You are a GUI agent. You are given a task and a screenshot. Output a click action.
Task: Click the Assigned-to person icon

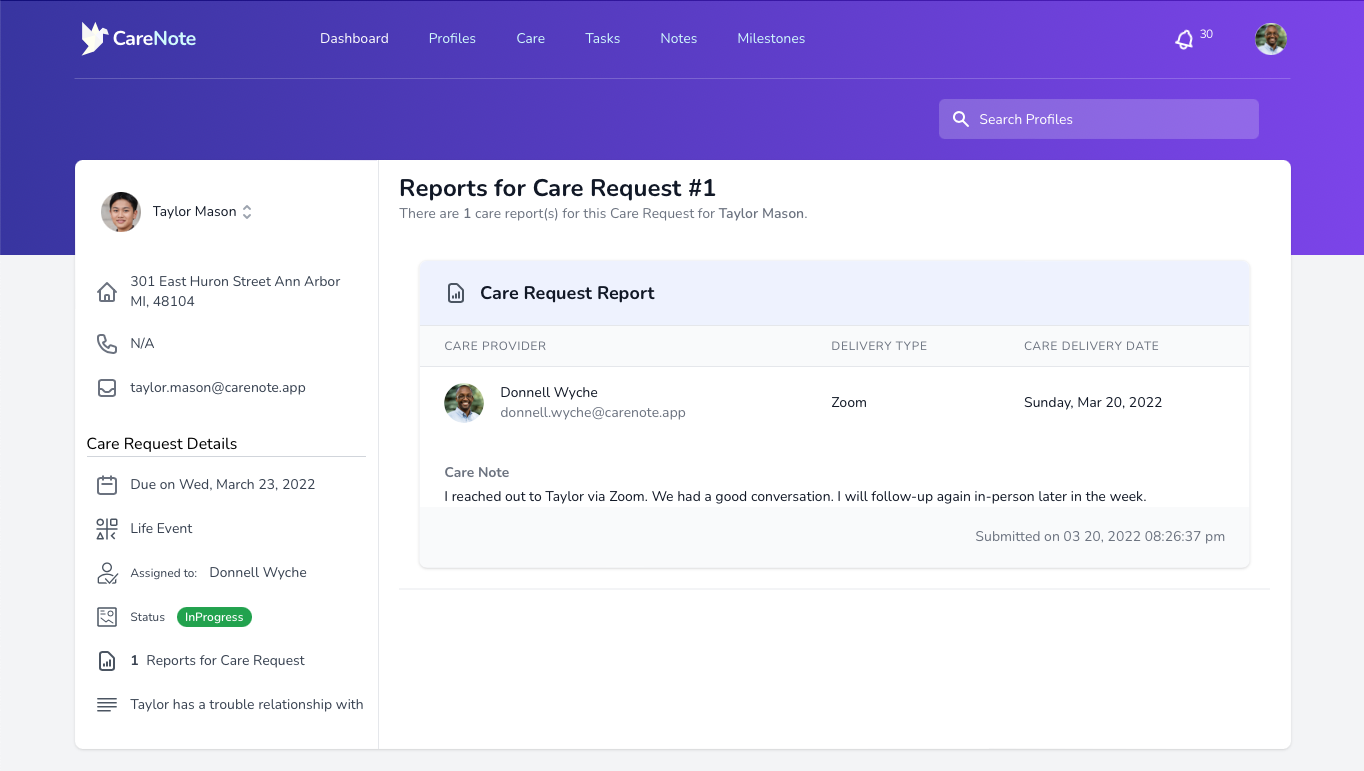[107, 572]
